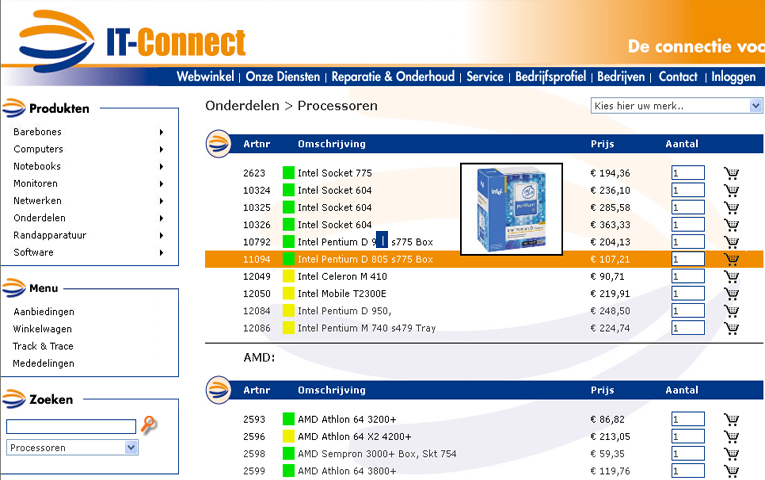765x480 pixels.
Task: Add AMD Athlon 64 3800+ to cart
Action: tap(731, 471)
